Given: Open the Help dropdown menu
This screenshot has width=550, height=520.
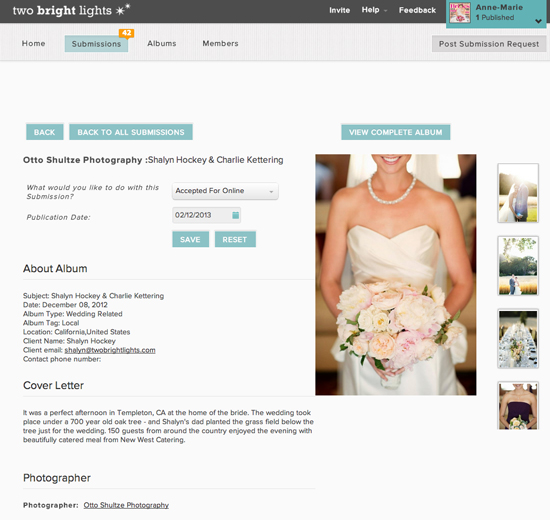Looking at the screenshot, I should (x=374, y=10).
